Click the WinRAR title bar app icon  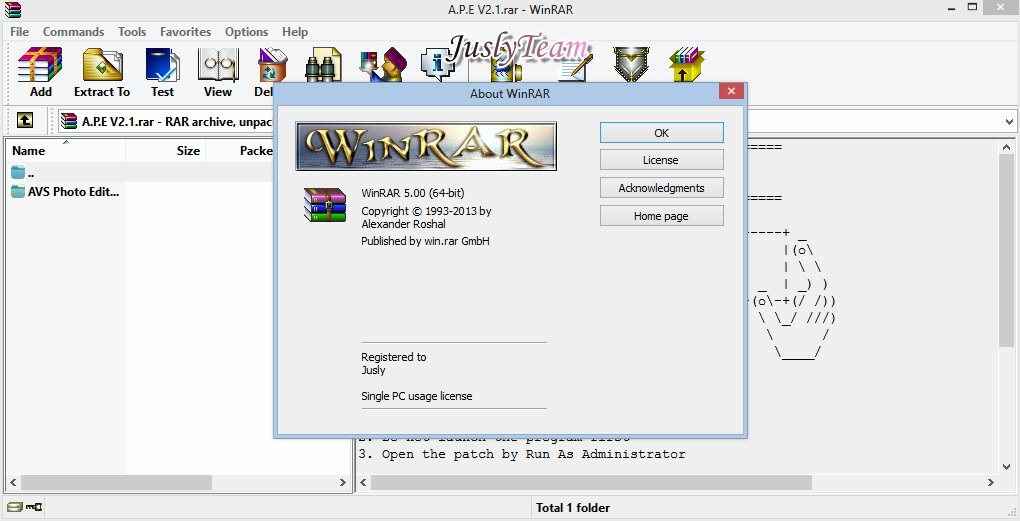12,9
